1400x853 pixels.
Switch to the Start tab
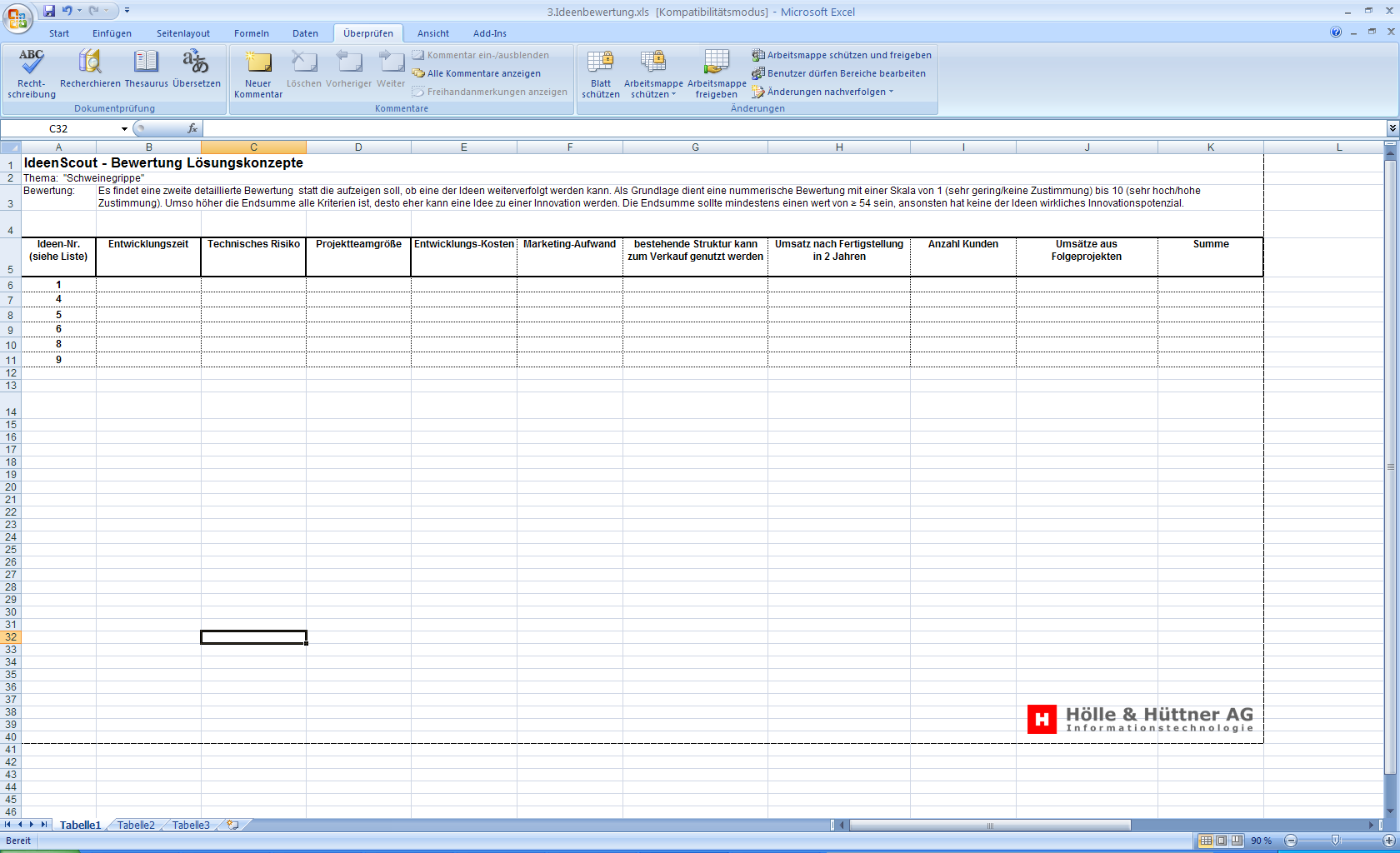[x=59, y=33]
